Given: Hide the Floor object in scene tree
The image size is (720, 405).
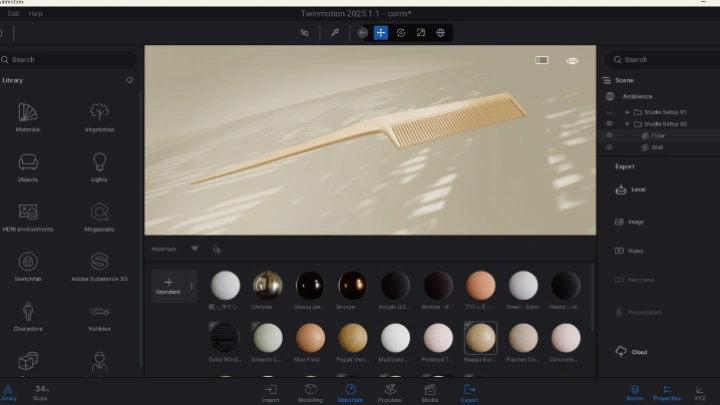Looking at the screenshot, I should point(609,135).
